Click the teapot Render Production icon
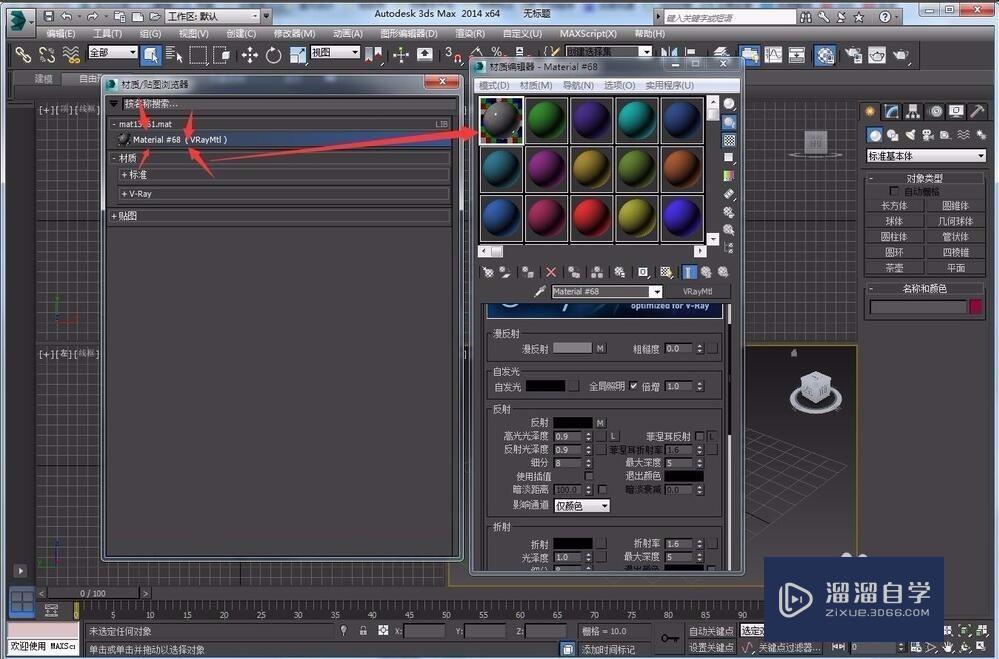999x659 pixels. pos(901,55)
